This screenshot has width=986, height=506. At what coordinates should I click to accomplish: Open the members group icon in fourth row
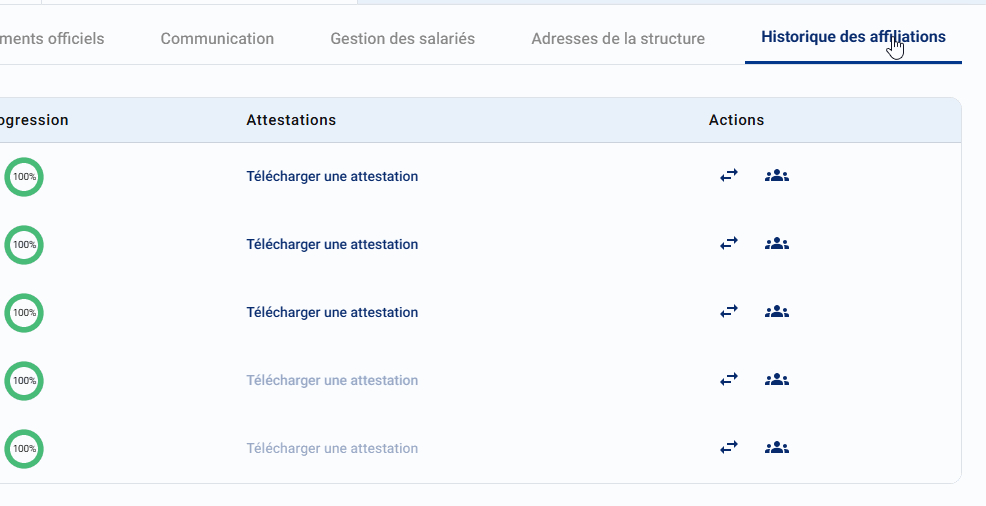click(x=777, y=380)
